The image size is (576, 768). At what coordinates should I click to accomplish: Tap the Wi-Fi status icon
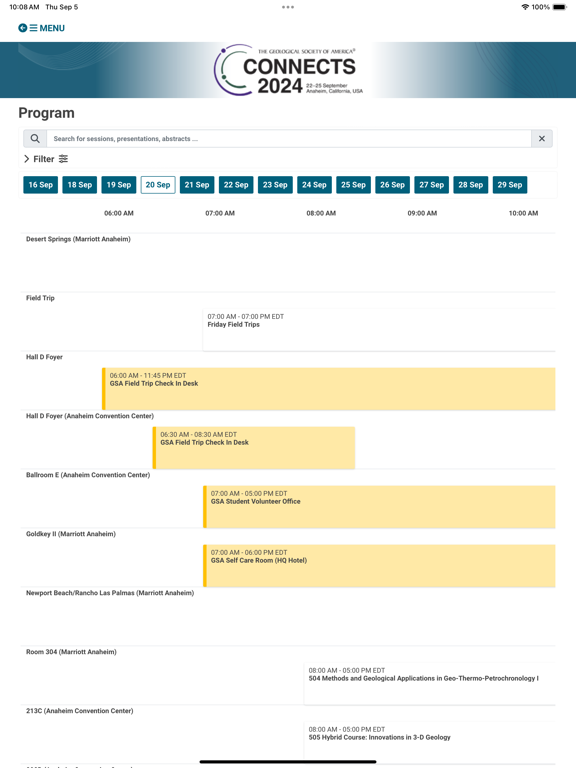point(525,7)
